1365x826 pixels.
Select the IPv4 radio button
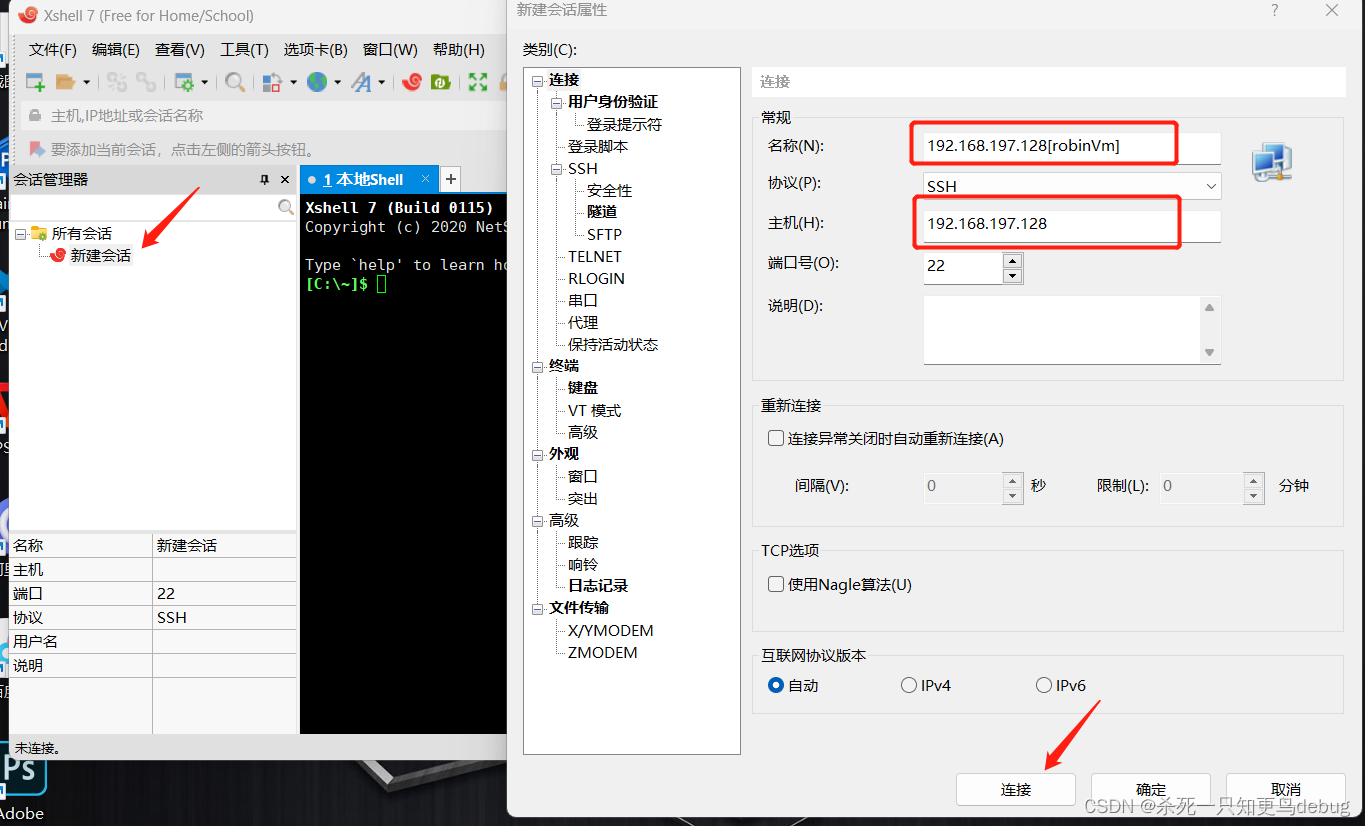tap(909, 685)
